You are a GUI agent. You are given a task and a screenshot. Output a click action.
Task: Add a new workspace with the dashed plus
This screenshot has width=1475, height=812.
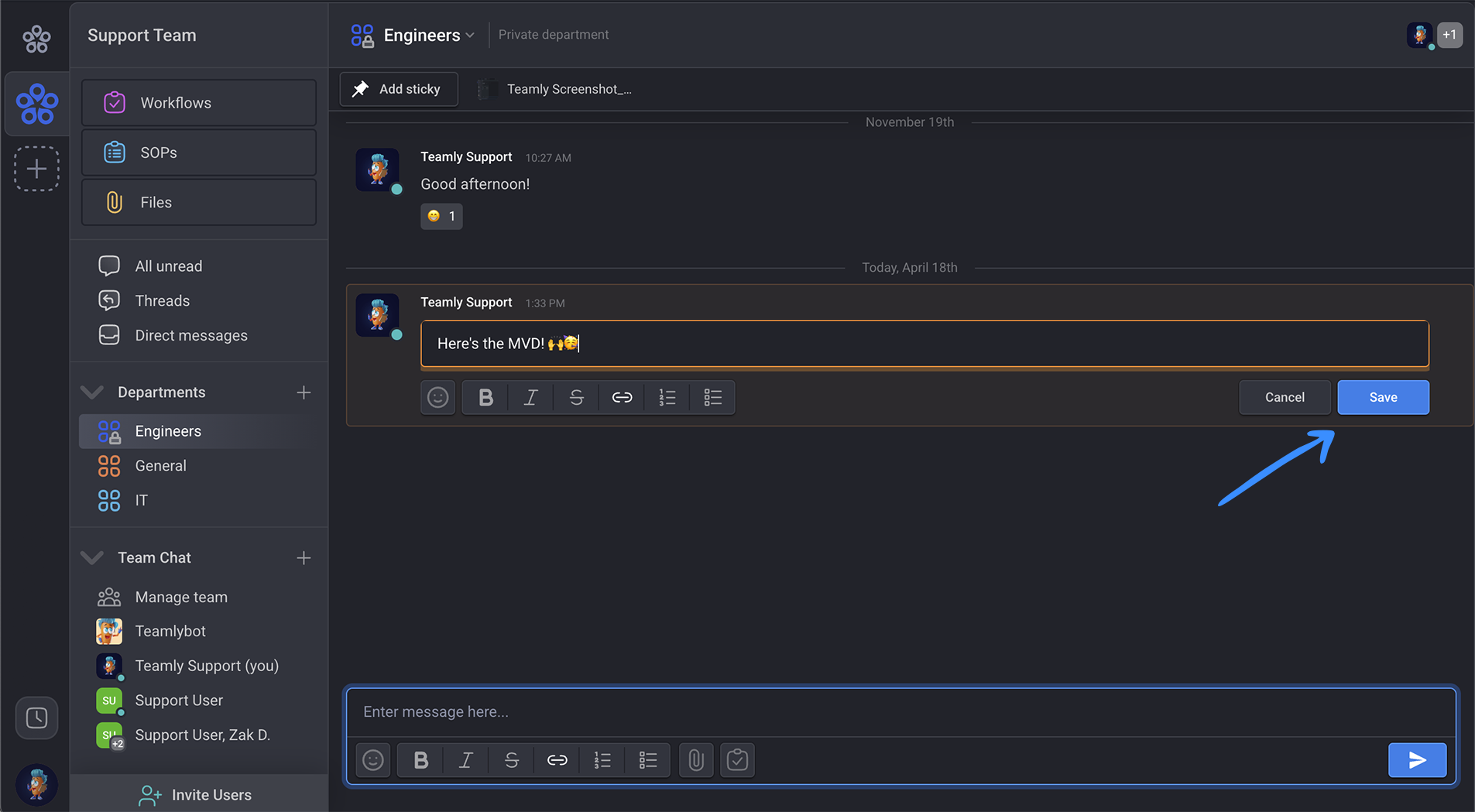coord(36,169)
